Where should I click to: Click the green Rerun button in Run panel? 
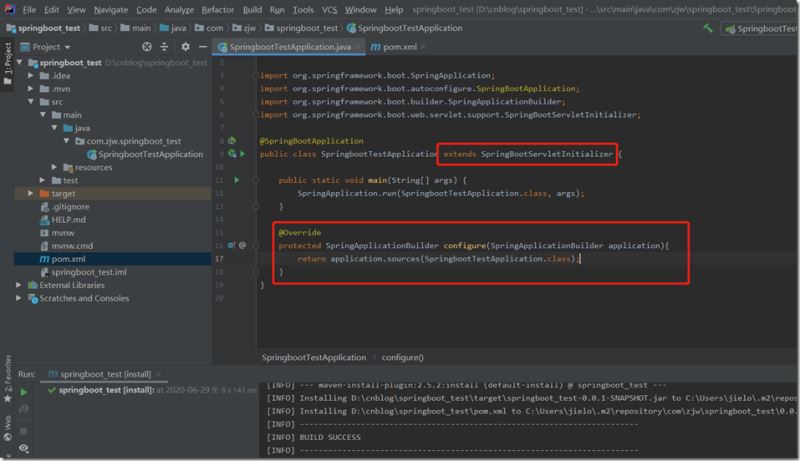tap(24, 392)
